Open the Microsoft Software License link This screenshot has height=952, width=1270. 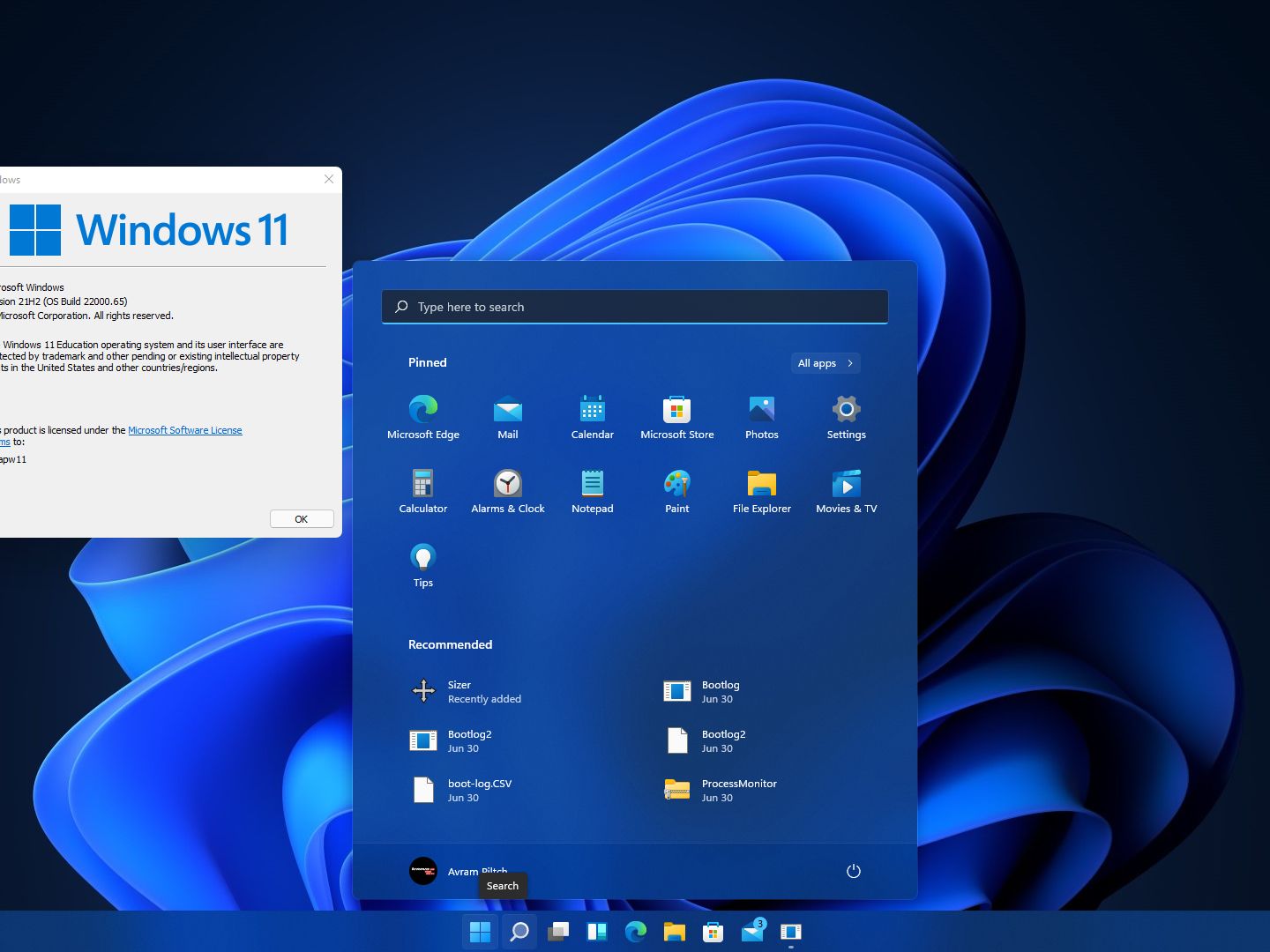coord(185,430)
